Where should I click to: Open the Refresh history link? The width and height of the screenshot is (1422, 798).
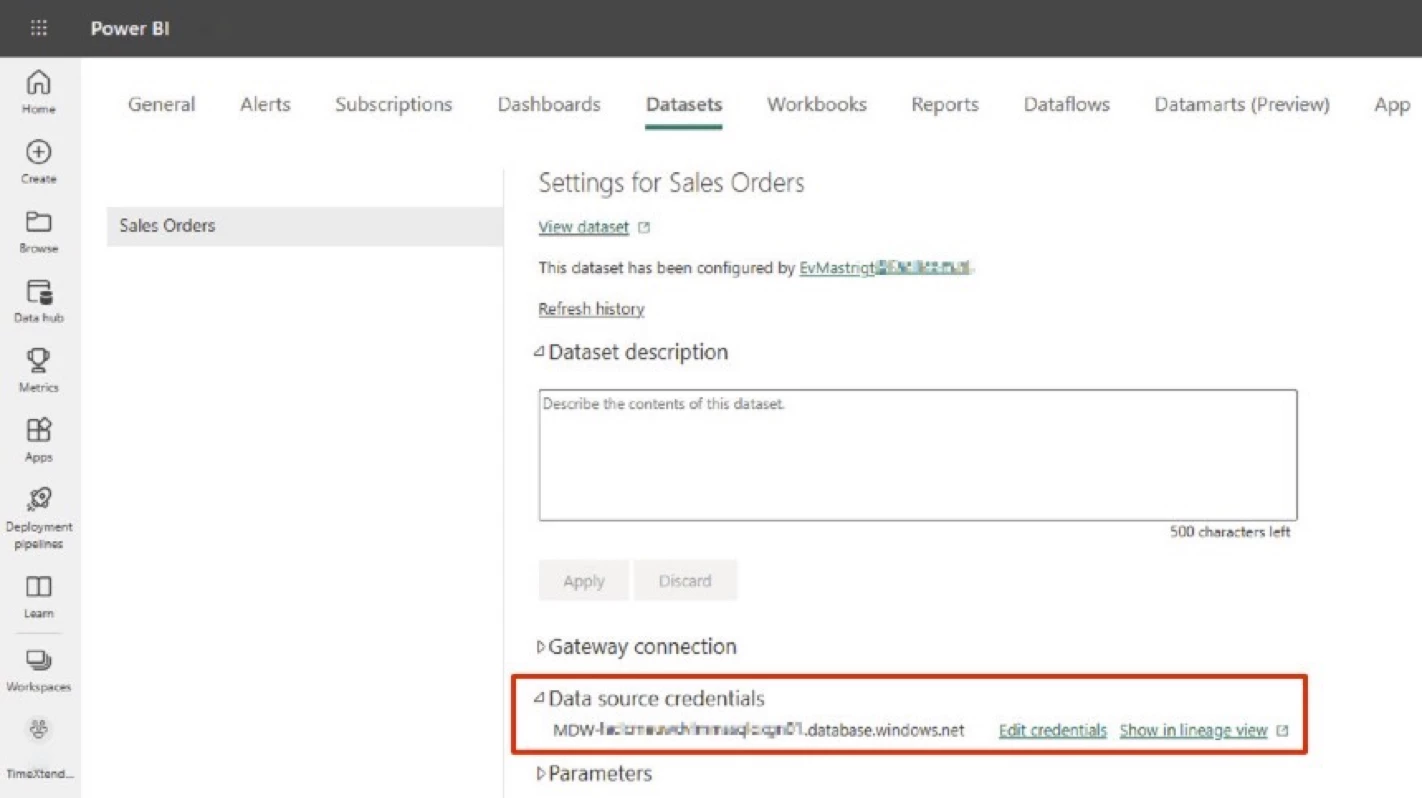(591, 309)
